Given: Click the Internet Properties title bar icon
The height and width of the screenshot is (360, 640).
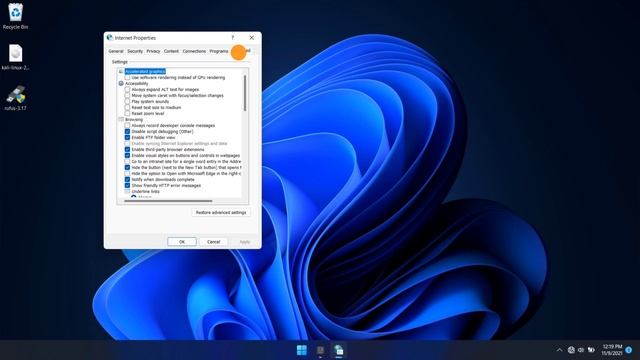Looking at the screenshot, I should [109, 38].
